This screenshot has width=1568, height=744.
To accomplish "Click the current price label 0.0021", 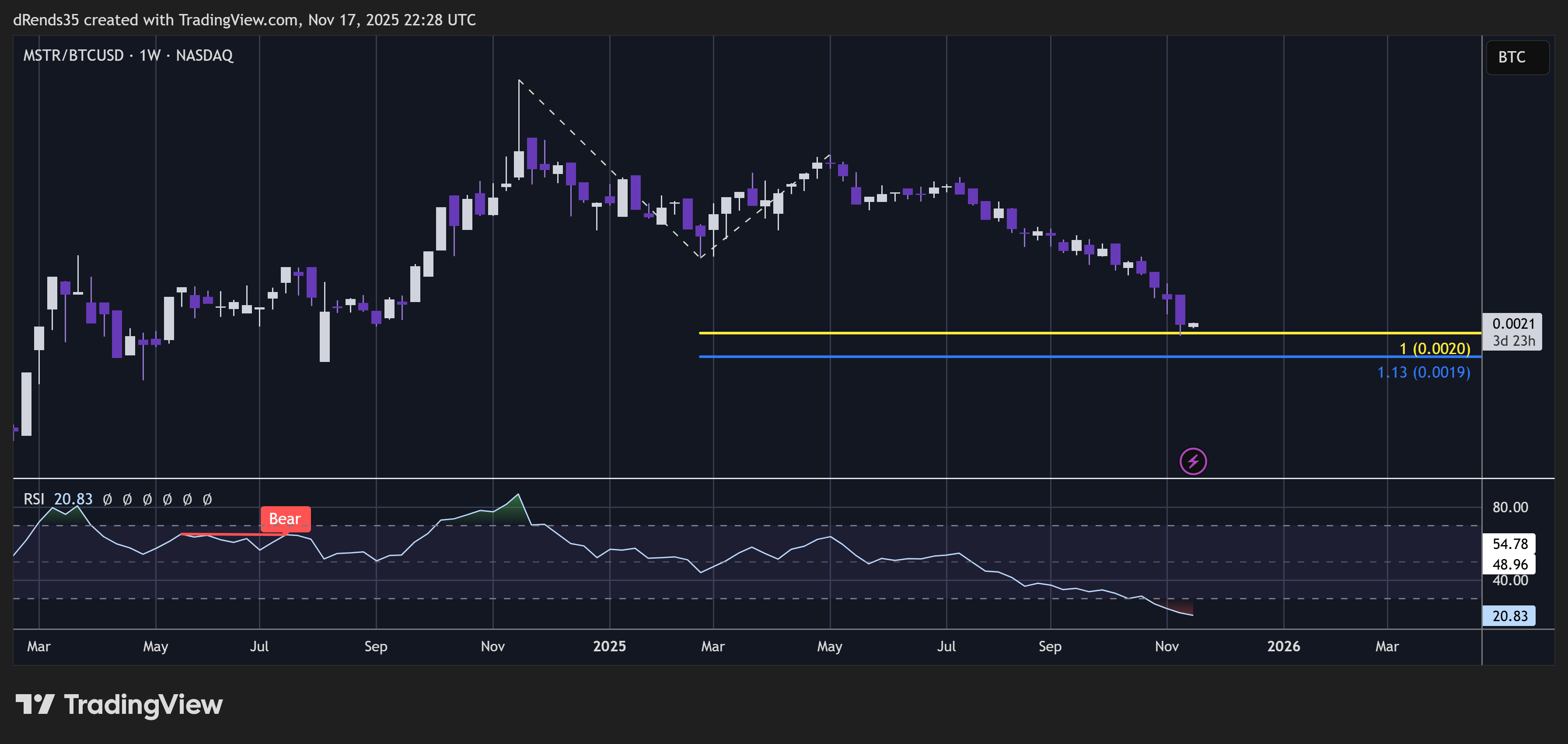I will 1513,323.
